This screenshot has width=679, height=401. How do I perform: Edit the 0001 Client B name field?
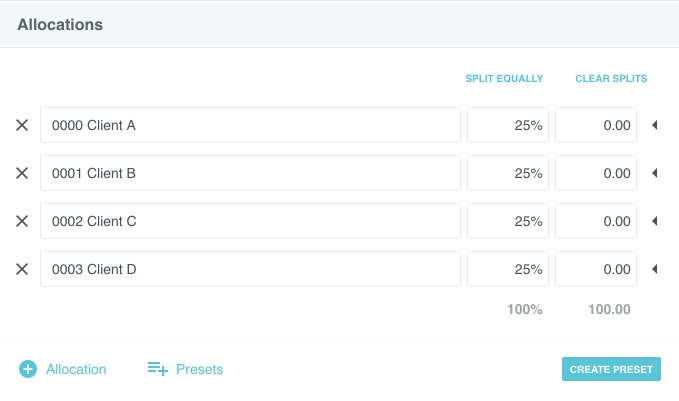tap(250, 173)
